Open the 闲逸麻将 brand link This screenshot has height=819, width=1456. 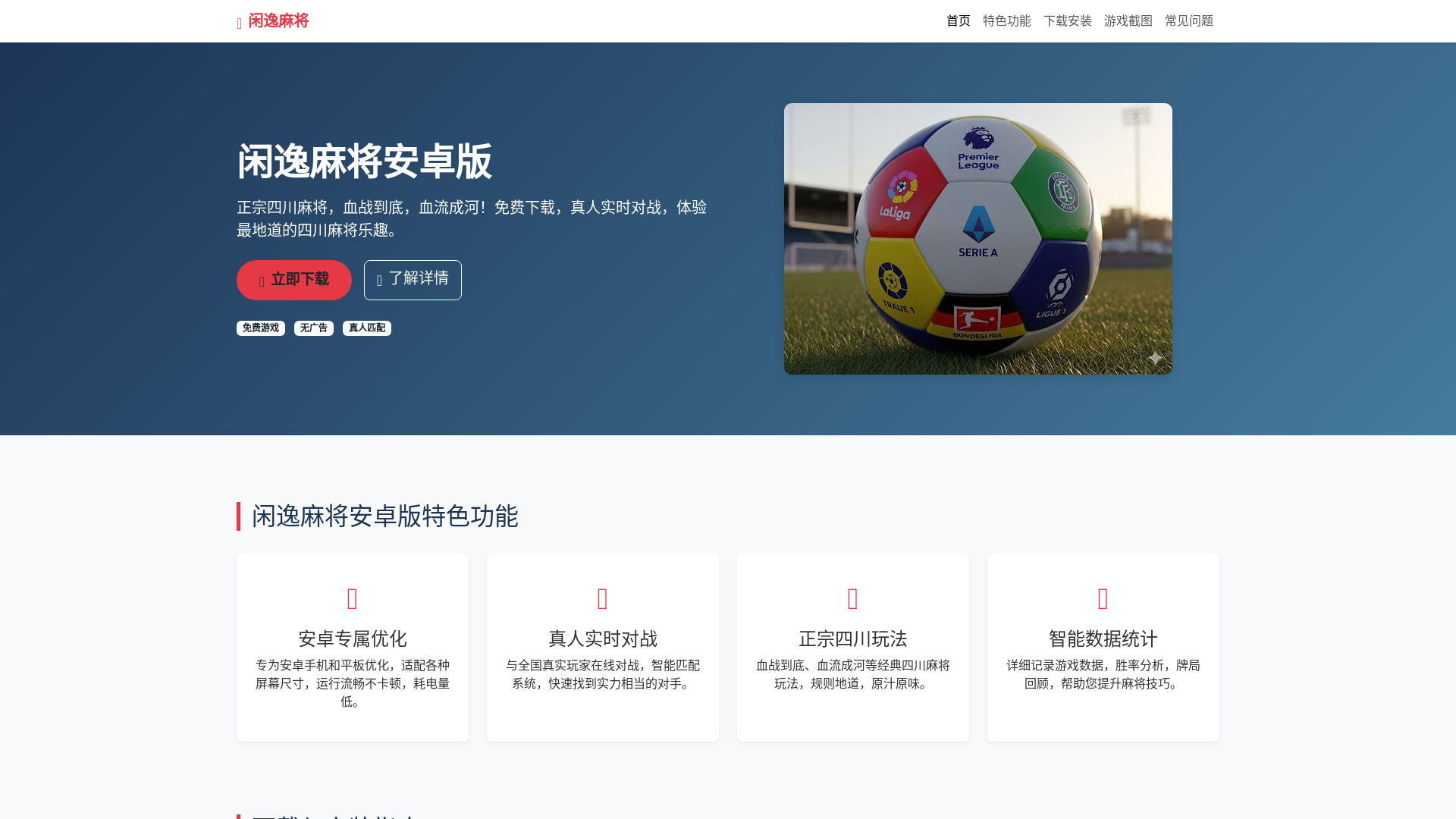coord(273,21)
